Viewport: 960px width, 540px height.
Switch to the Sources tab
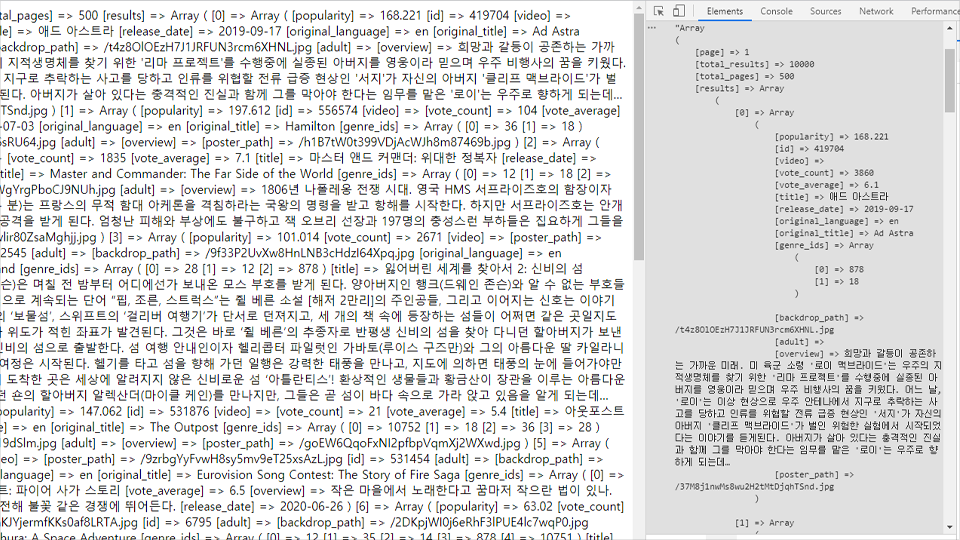coord(825,11)
